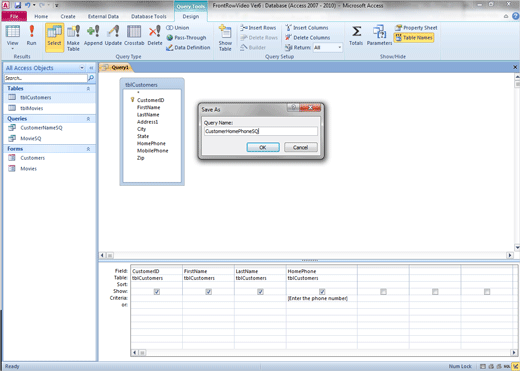Click Insert Rows in Query Setup
Viewport: 520px width, 371px height.
[258, 28]
